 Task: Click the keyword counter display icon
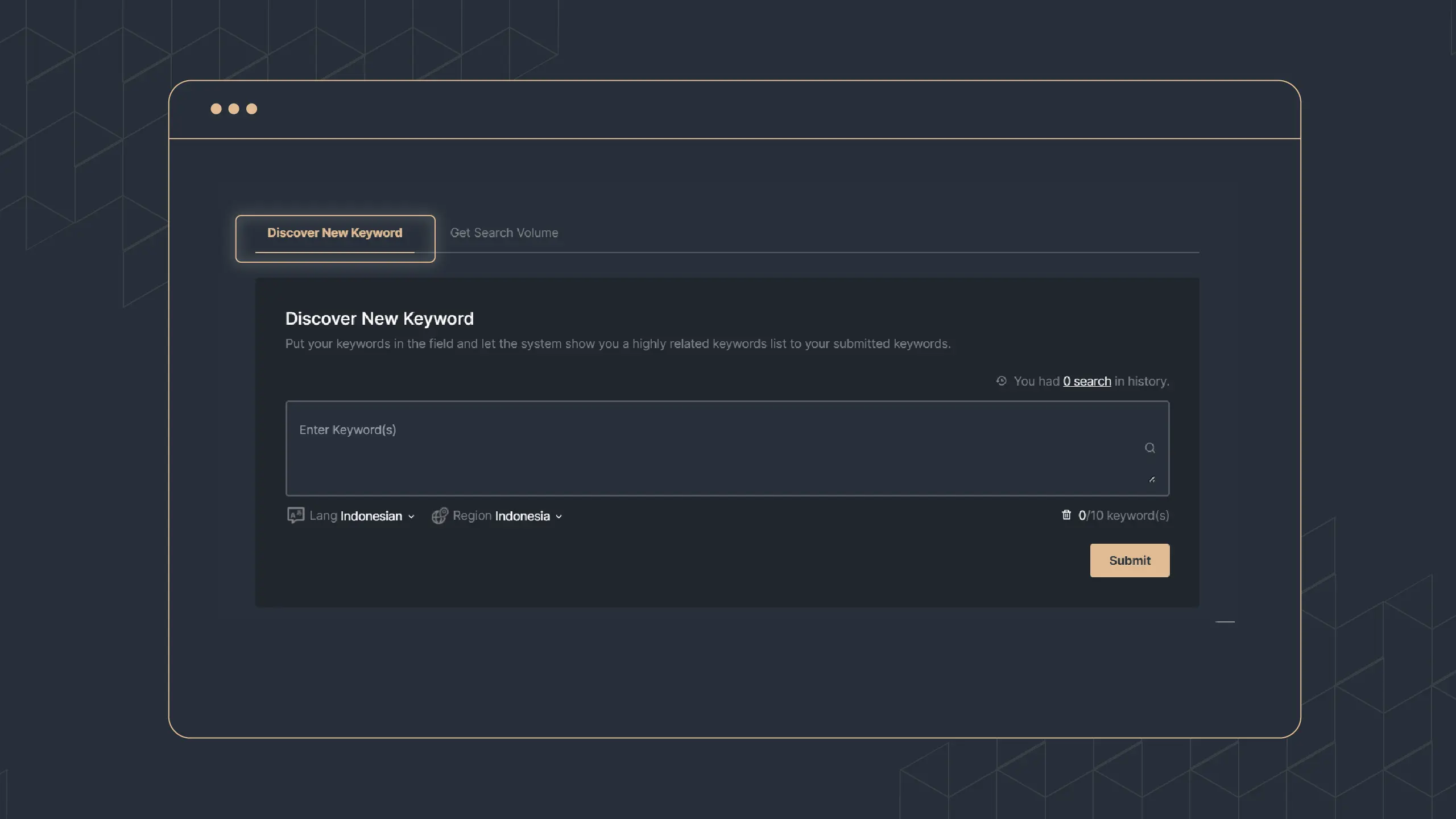[x=1066, y=515]
